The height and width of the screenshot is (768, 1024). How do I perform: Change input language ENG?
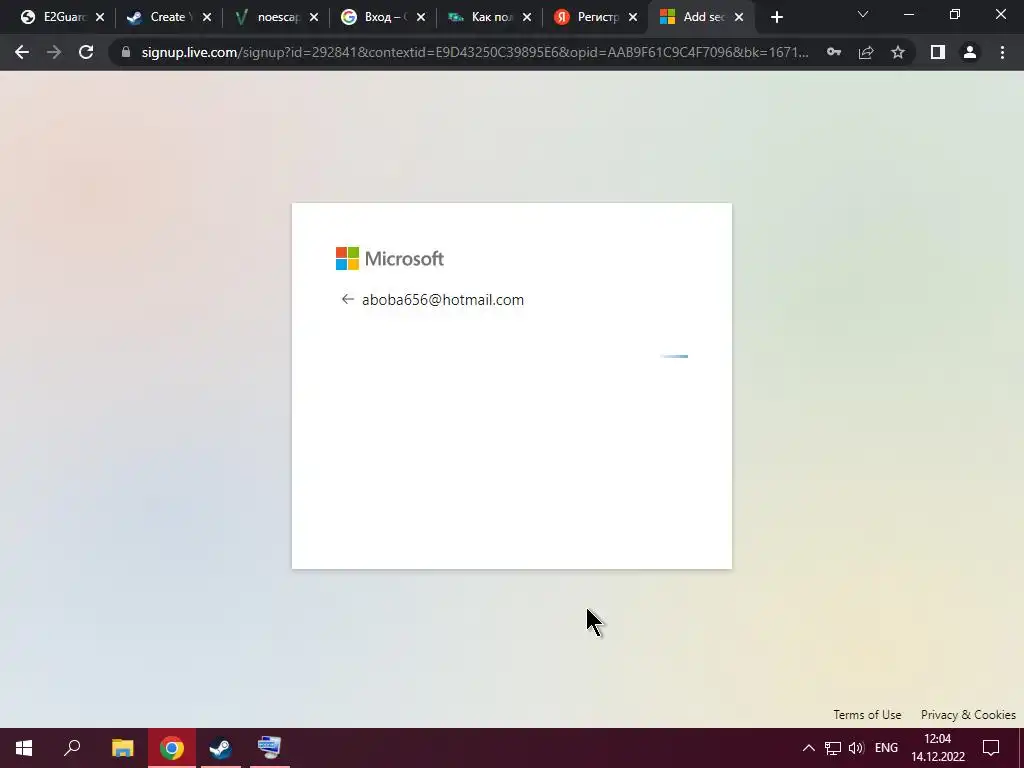point(886,748)
